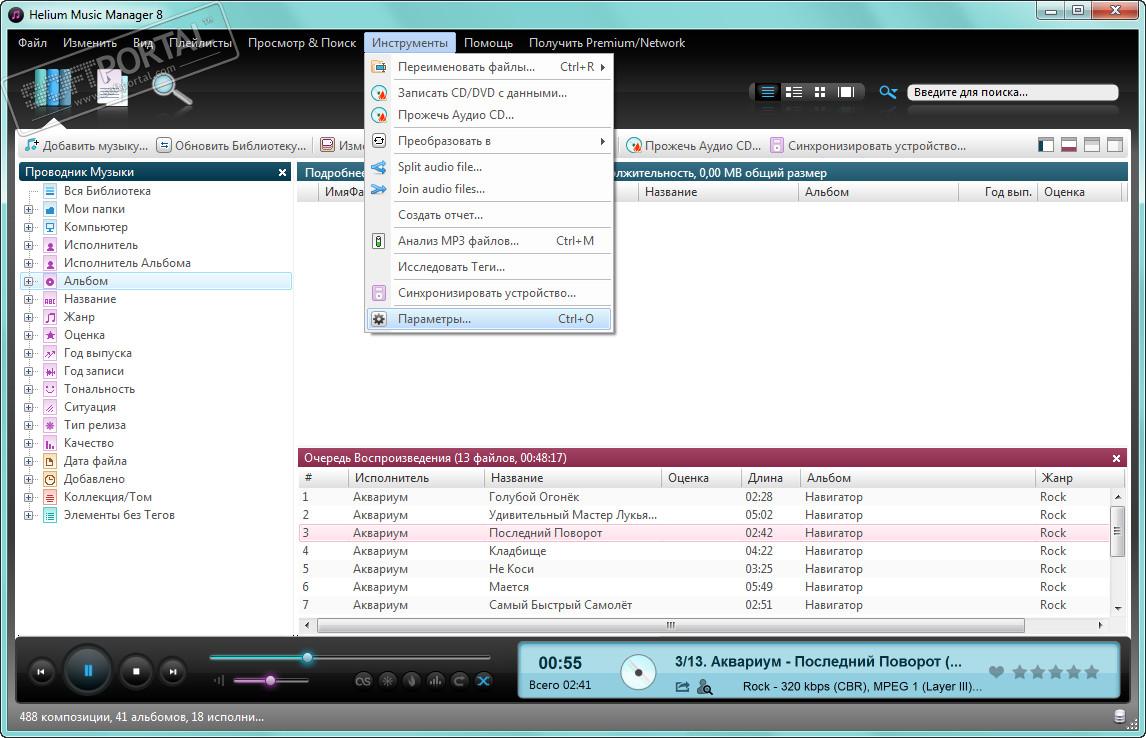This screenshot has width=1146, height=738.
Task: Toggle shuffle mode in player
Action: pyautogui.click(x=483, y=680)
